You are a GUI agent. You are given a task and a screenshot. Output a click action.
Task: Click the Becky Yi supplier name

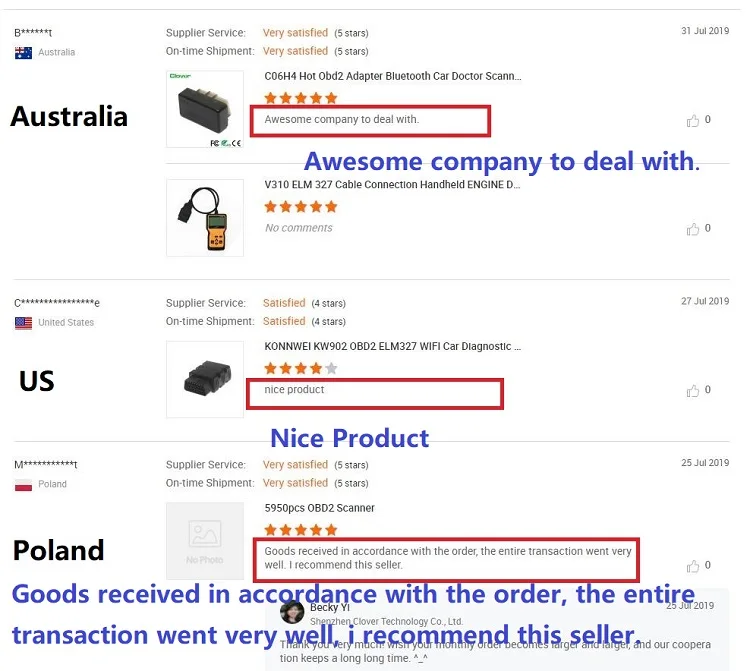click(x=329, y=607)
